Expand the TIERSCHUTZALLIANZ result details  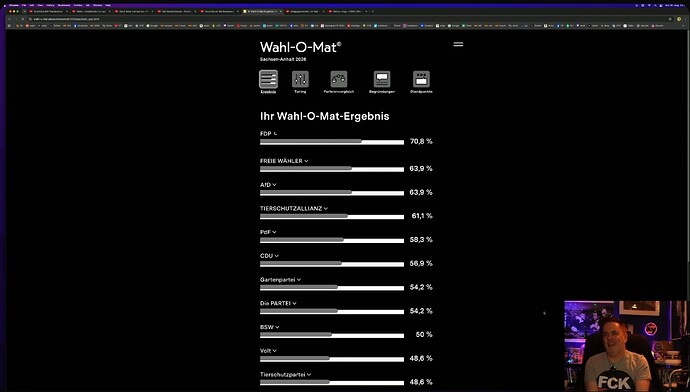tap(326, 209)
